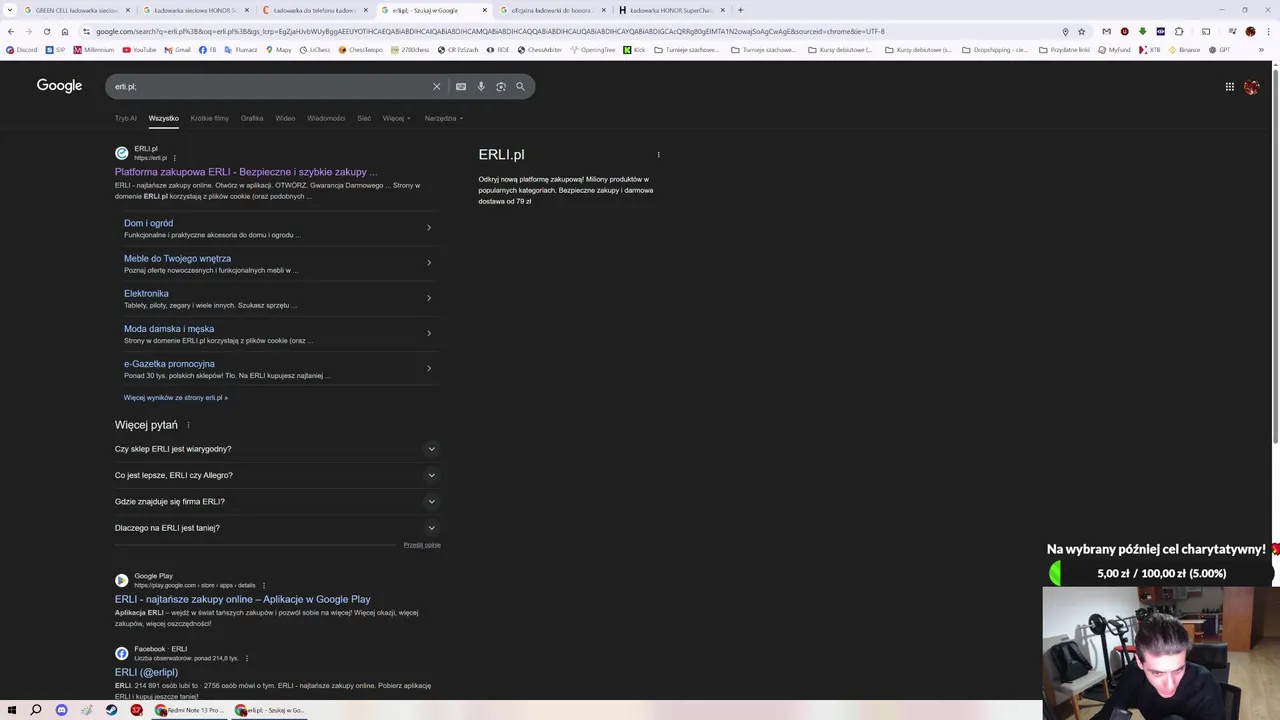
Task: Open the Google apps grid
Action: [x=1230, y=87]
